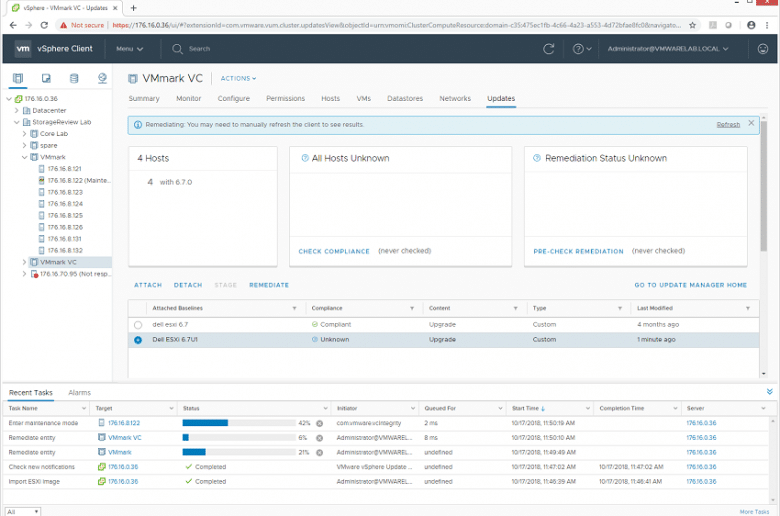
Task: Collapse the Recent Tasks panel with double chevron
Action: click(x=770, y=392)
